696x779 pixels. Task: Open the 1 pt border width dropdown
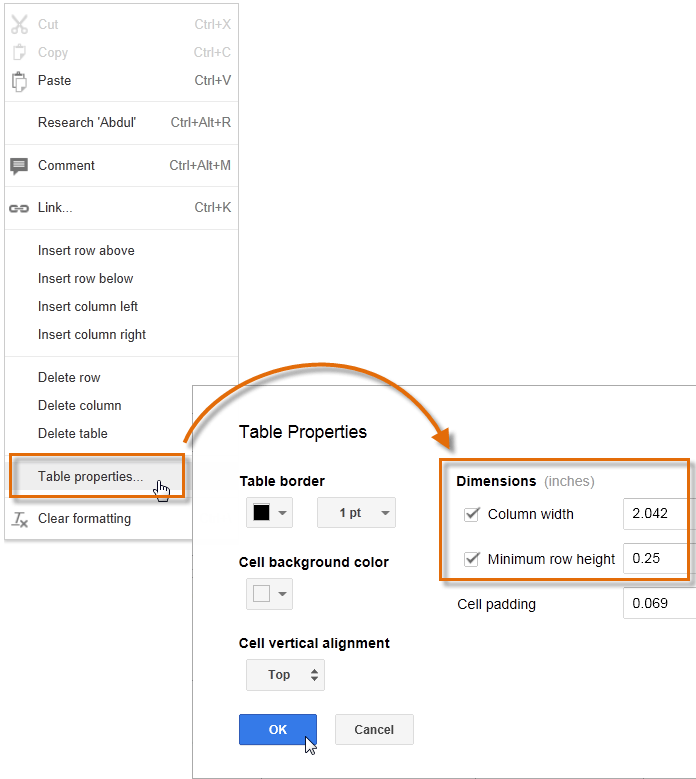[356, 512]
